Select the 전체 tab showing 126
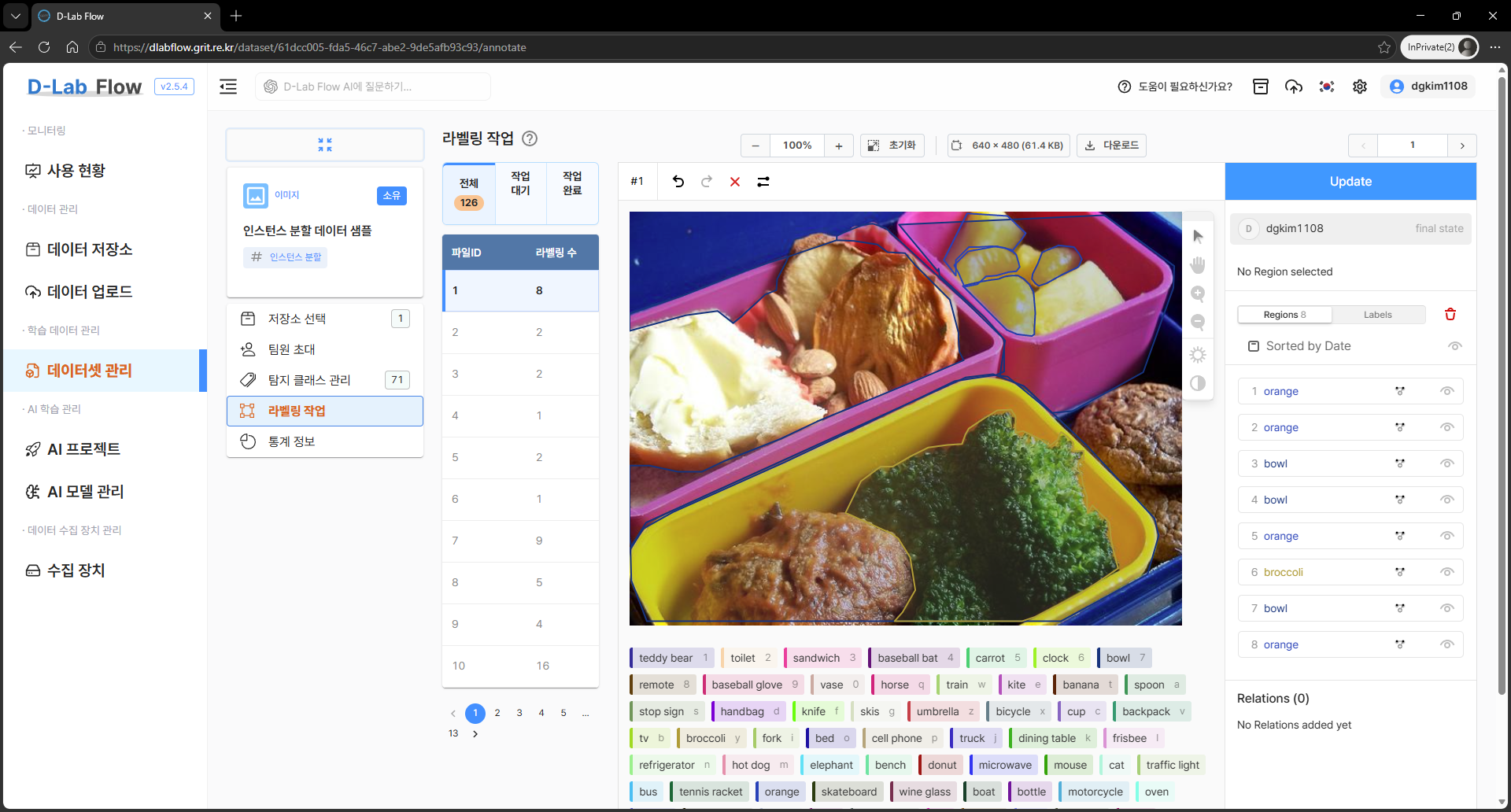 click(469, 193)
